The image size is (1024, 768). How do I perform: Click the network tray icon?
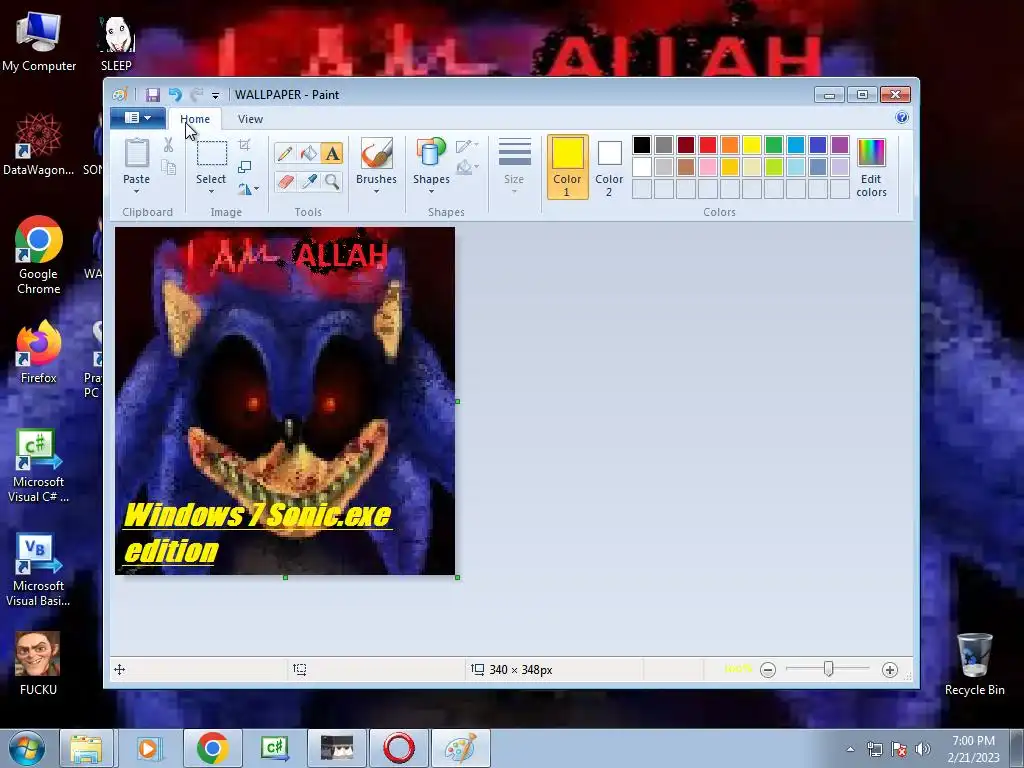point(874,749)
